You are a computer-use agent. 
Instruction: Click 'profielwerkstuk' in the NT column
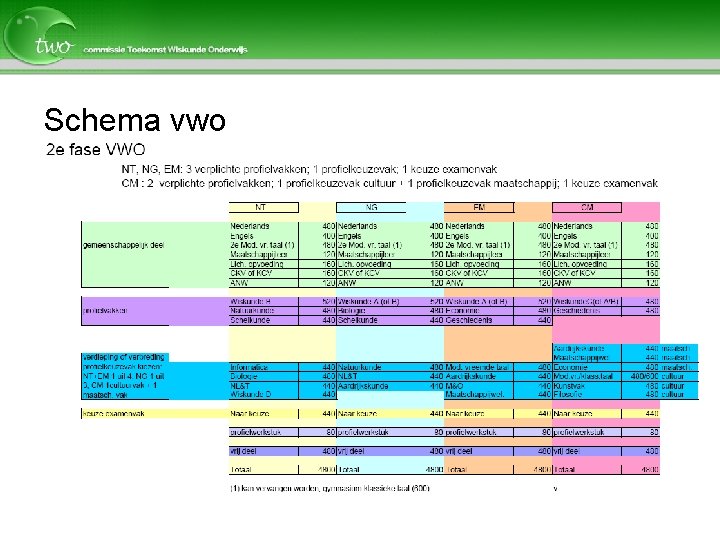coord(255,432)
